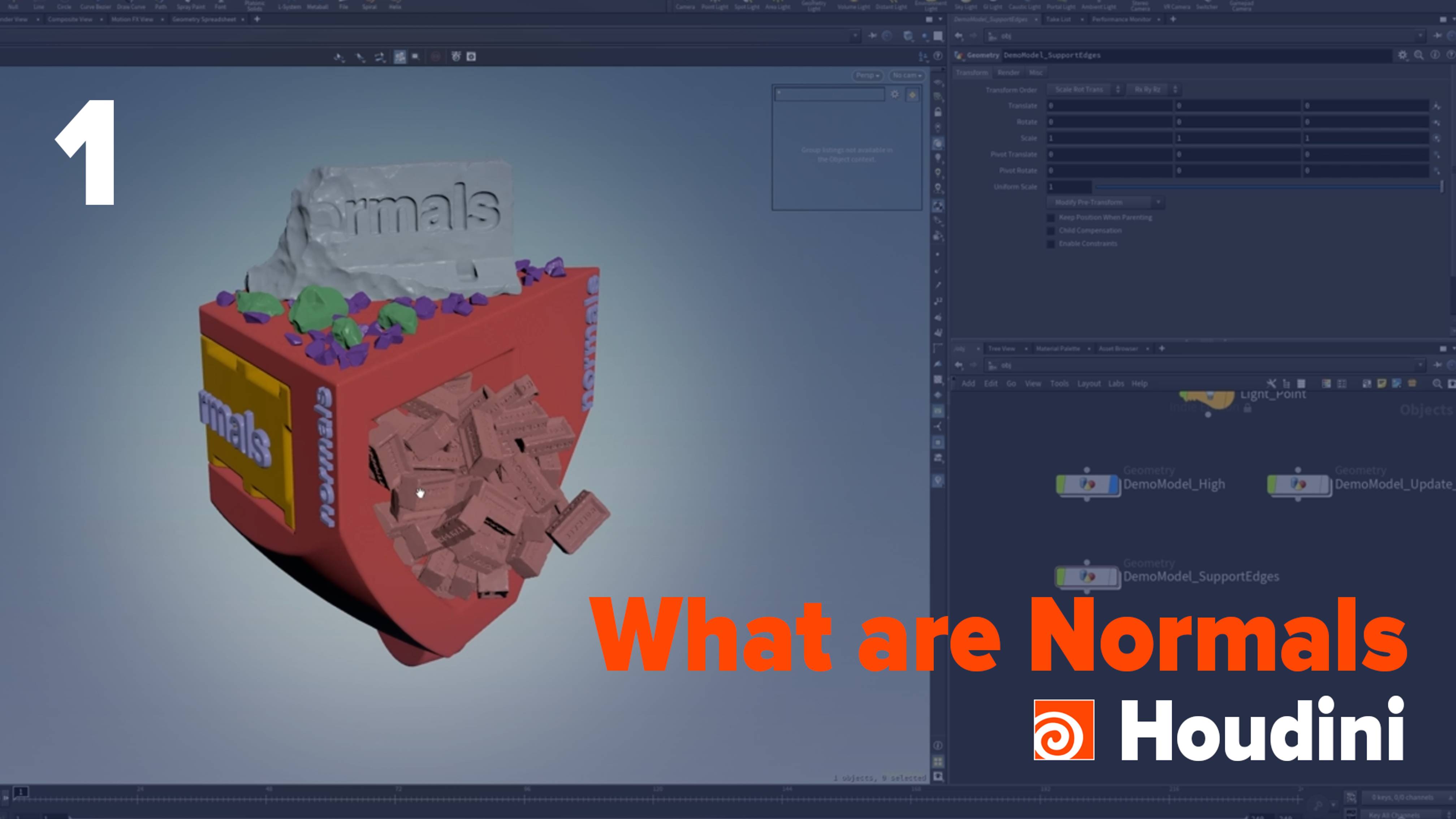Switch to the Render parameter tab

1009,72
